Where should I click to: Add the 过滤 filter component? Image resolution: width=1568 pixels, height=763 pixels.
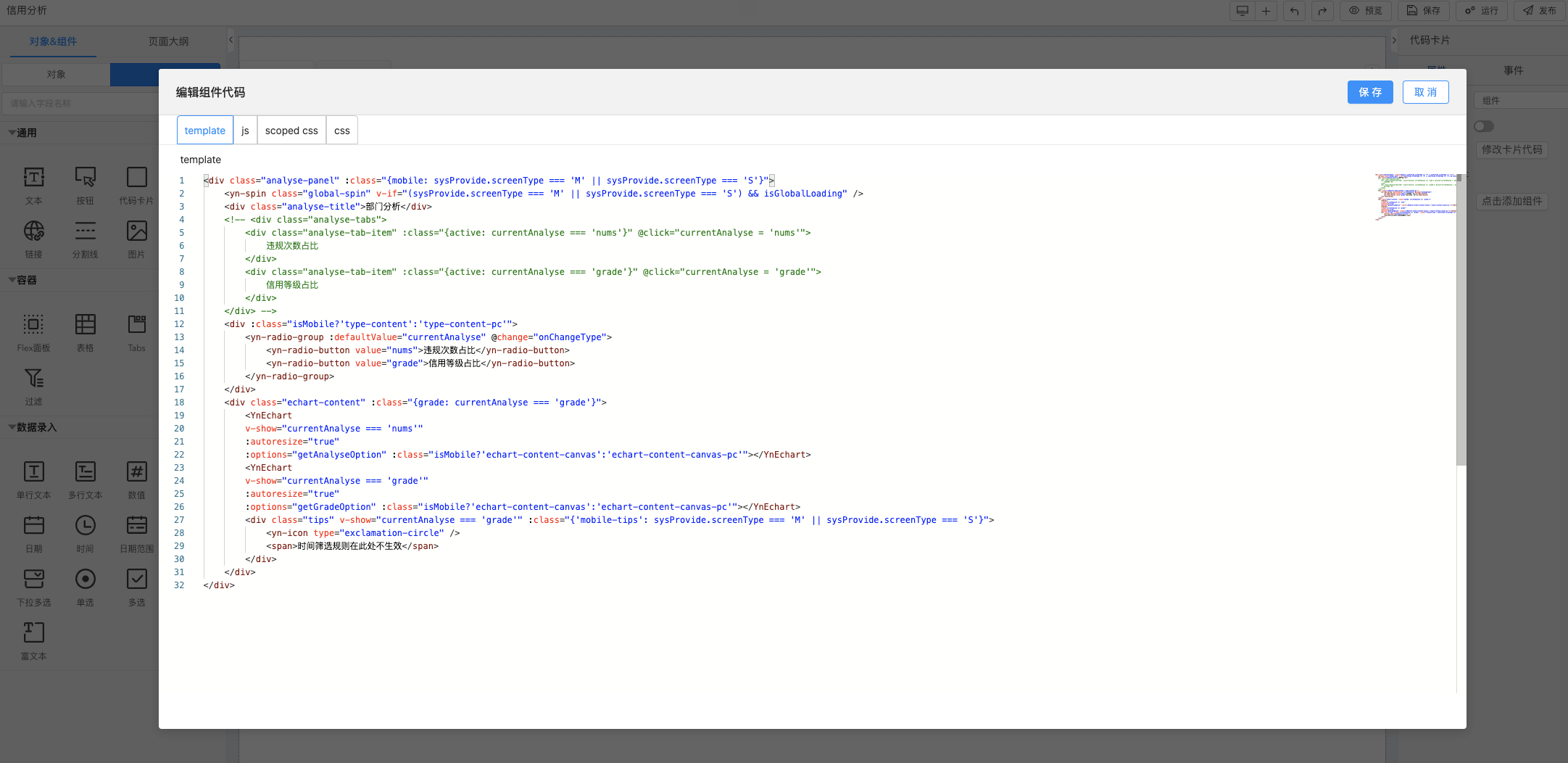(x=33, y=387)
